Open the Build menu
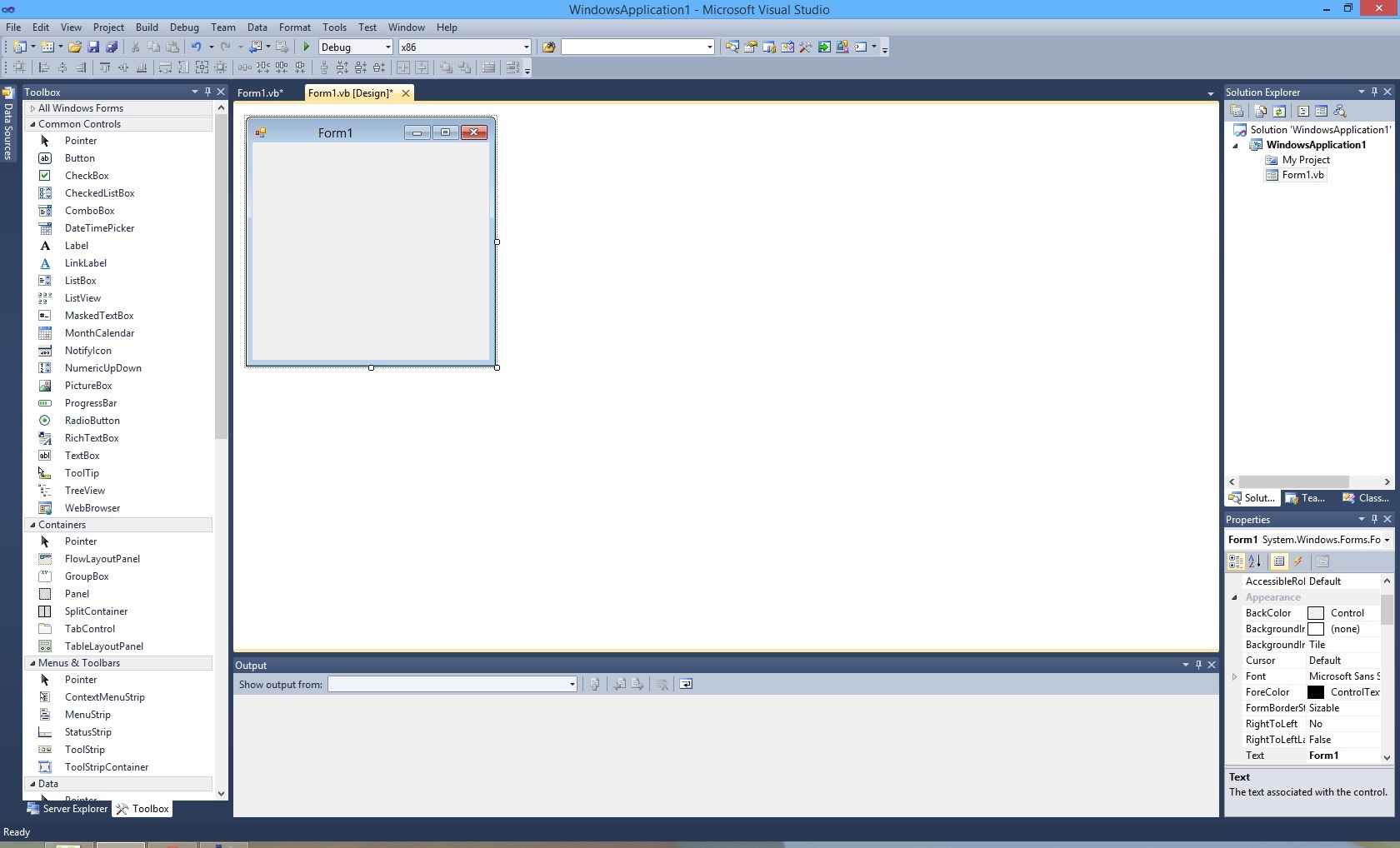The width and height of the screenshot is (1400, 848). coord(147,27)
